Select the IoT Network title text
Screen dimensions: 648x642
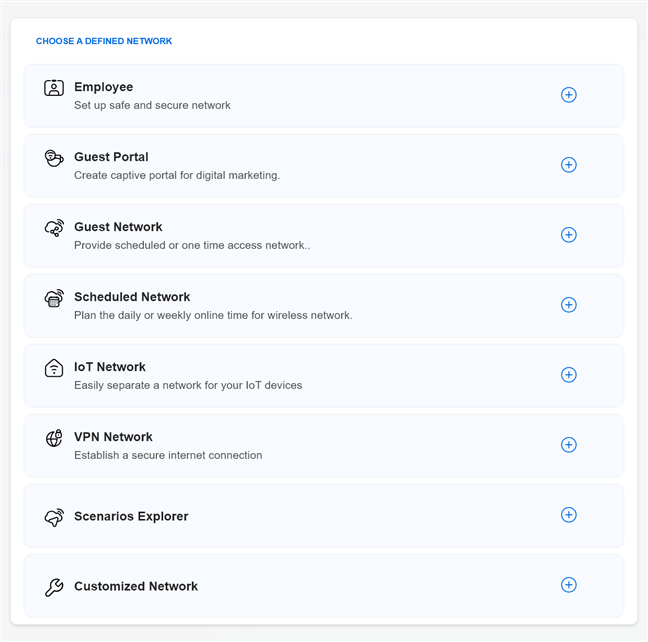(x=110, y=367)
